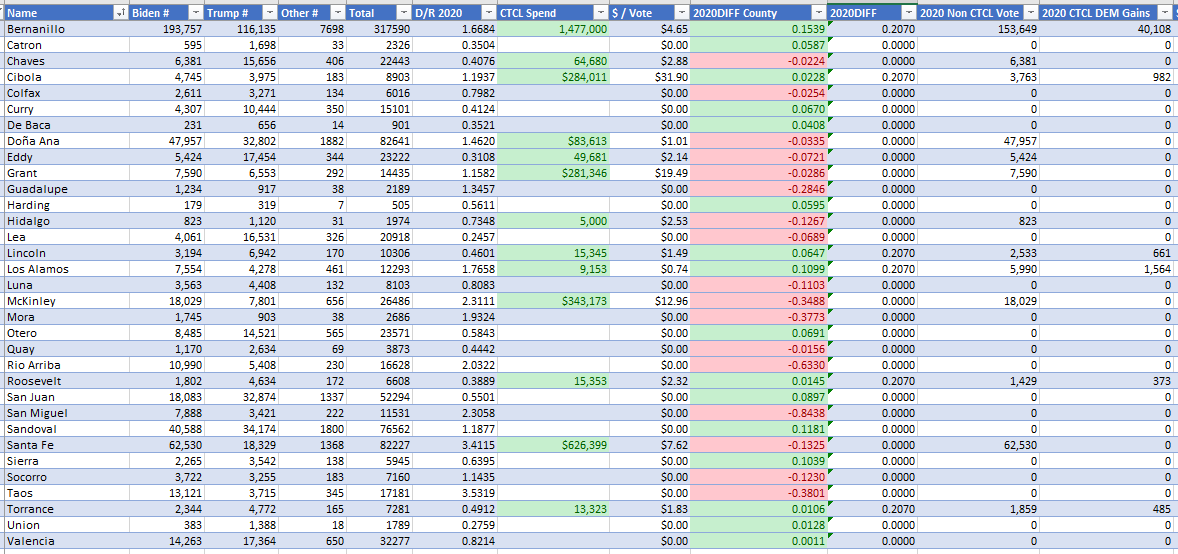Select Hidalgo's CTCL Spend 5,000
The height and width of the screenshot is (554, 1178).
pyautogui.click(x=553, y=221)
